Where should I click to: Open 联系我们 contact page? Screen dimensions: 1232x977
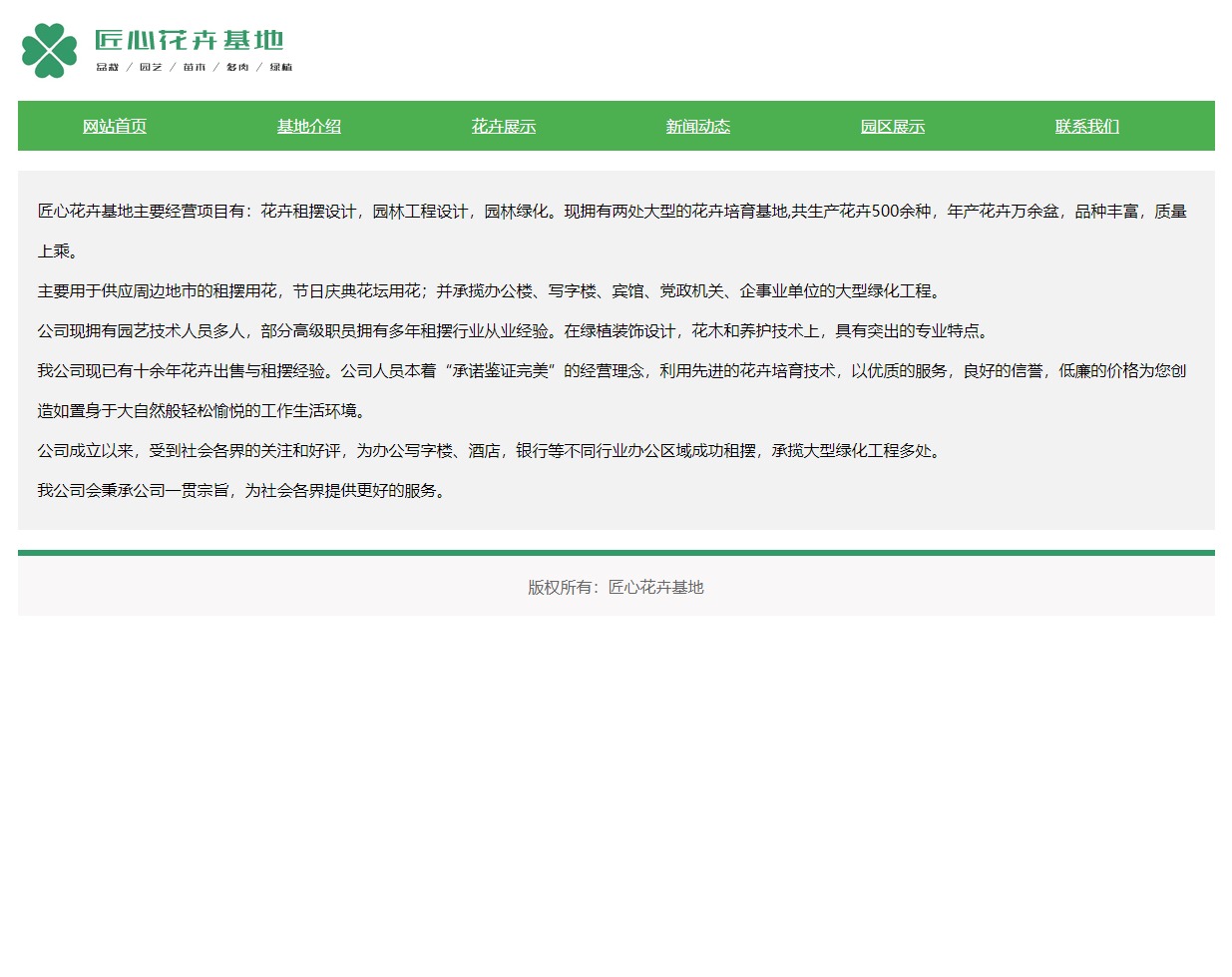pos(1087,126)
